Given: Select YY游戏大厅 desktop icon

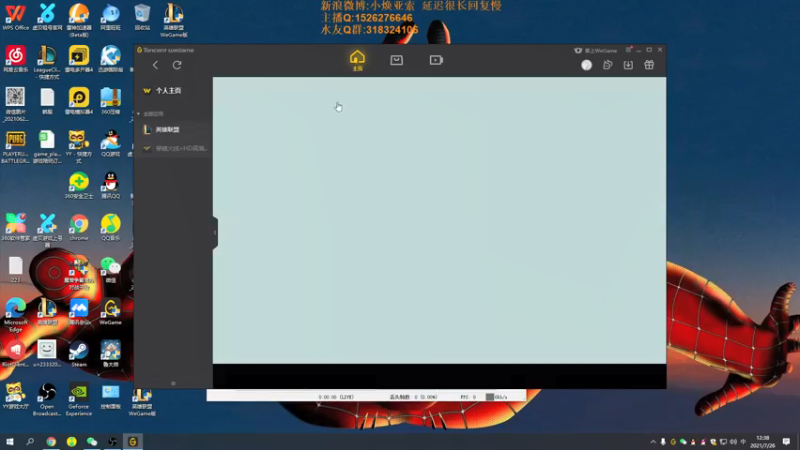Looking at the screenshot, I should 15,396.
